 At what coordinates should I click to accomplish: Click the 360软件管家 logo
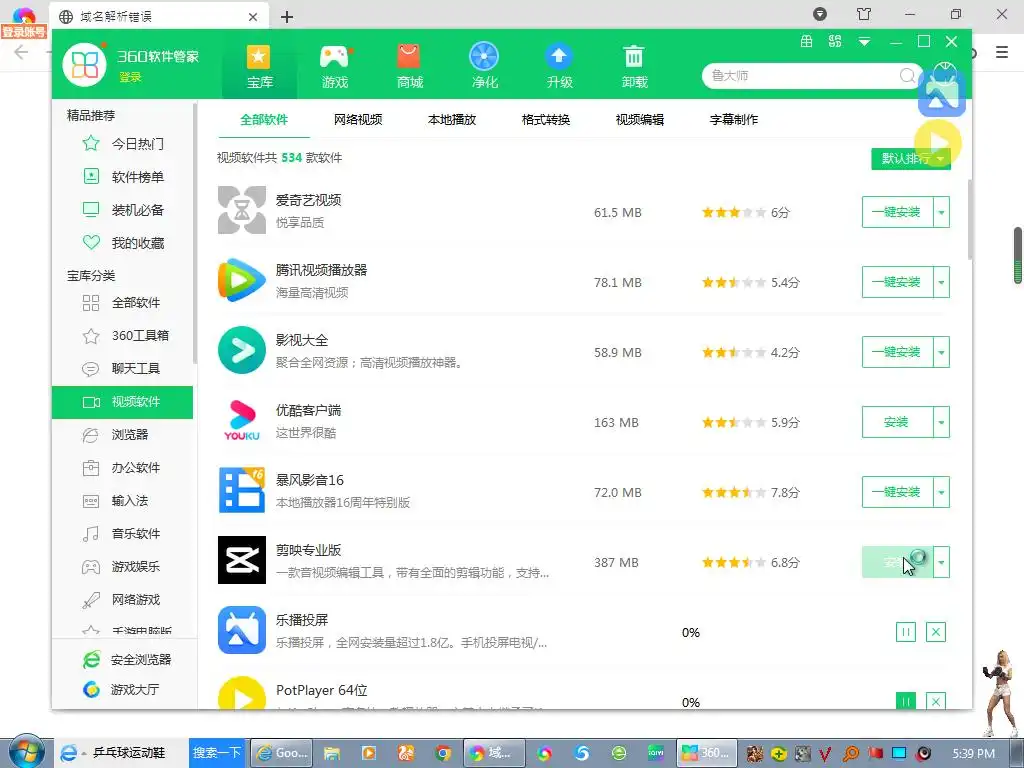pyautogui.click(x=84, y=65)
